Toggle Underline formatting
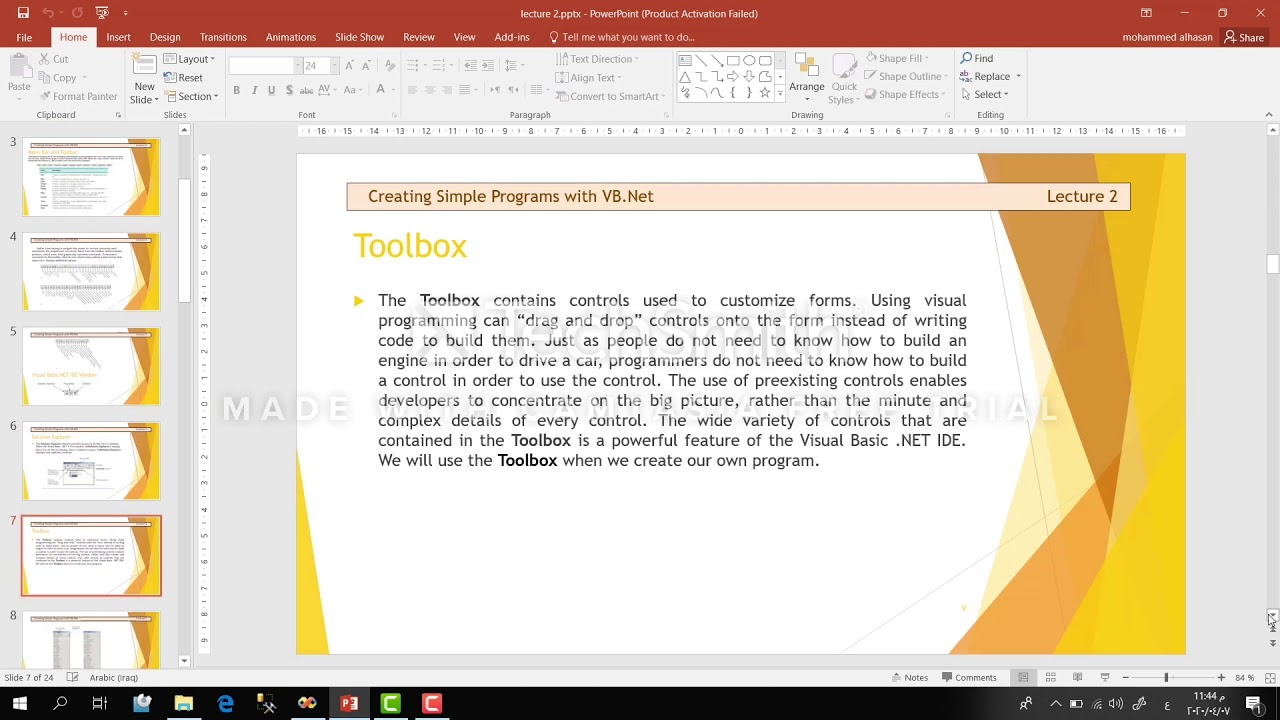Screen dimensions: 1280x720 [271, 90]
